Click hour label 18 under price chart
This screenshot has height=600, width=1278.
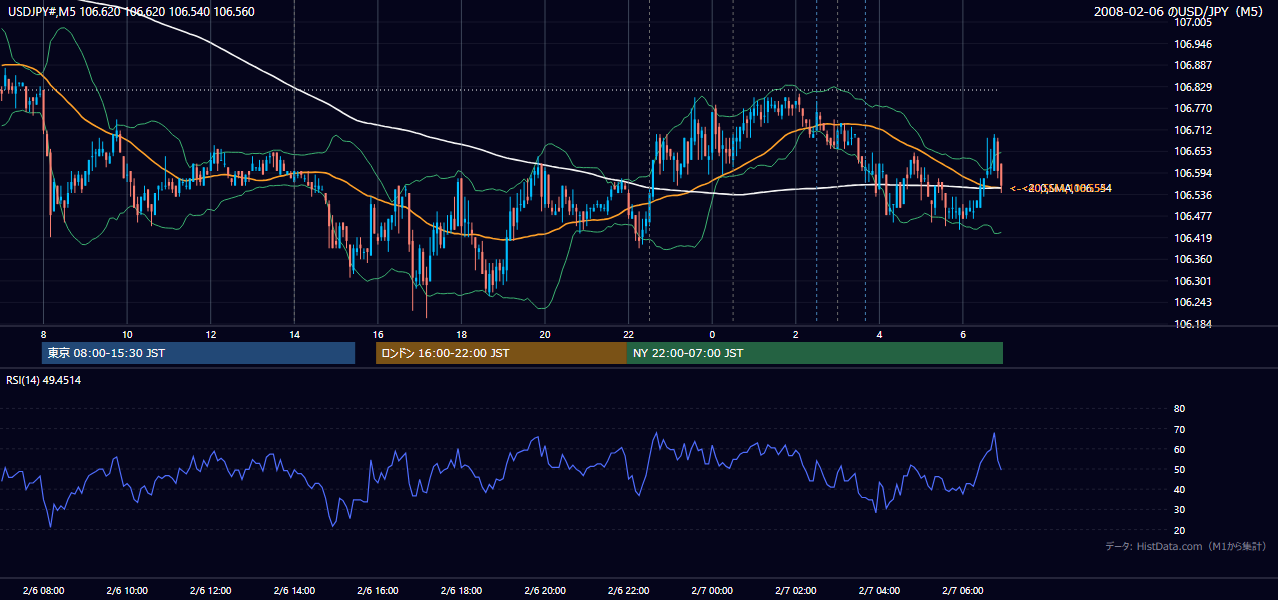pyautogui.click(x=461, y=334)
